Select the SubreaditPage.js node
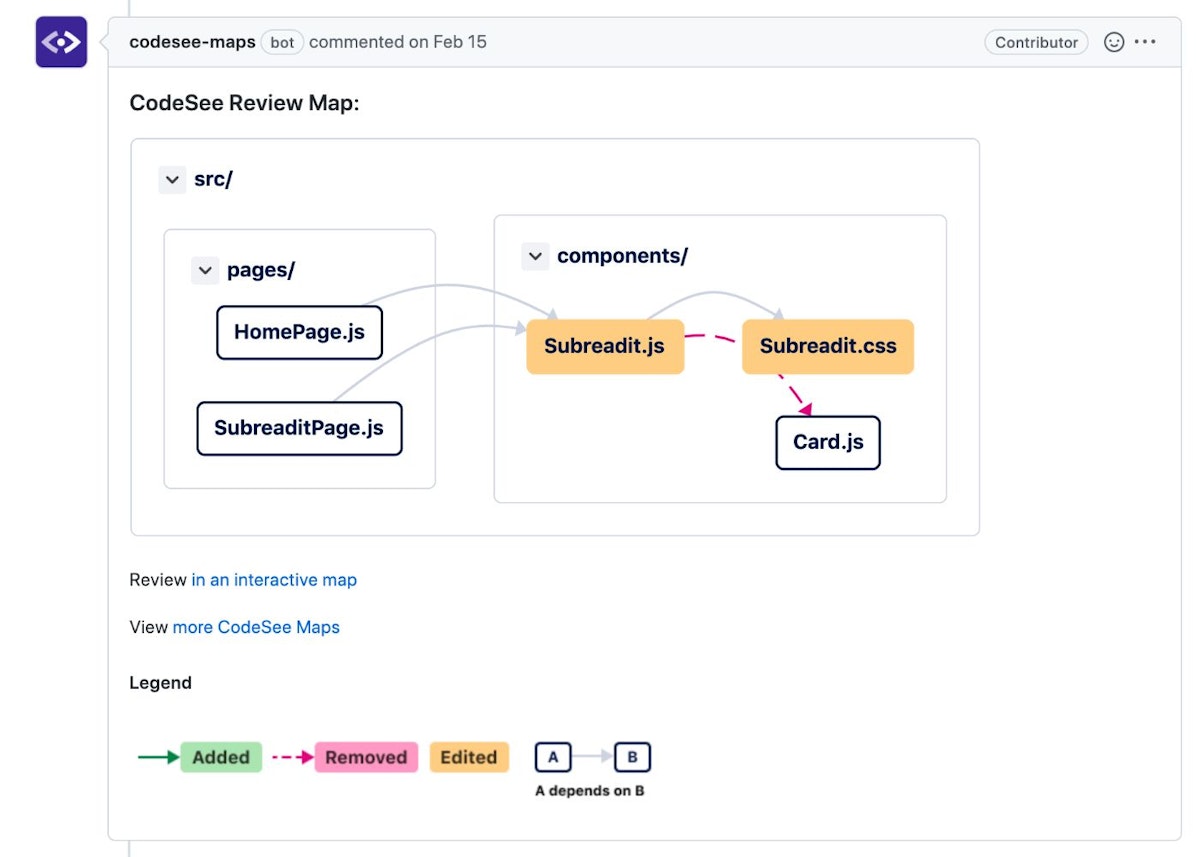Screen dimensions: 1200x857 point(299,428)
